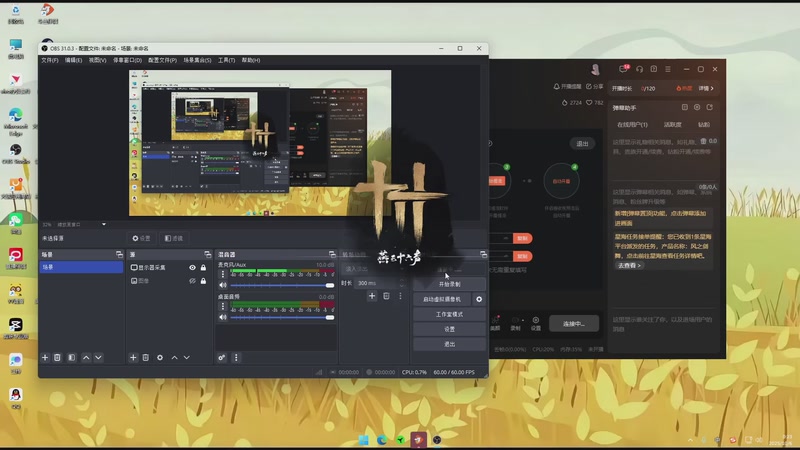Image resolution: width=800 pixels, height=450 pixels.
Task: Open 停靠窗口(D) menu in OBS
Action: 127,60
